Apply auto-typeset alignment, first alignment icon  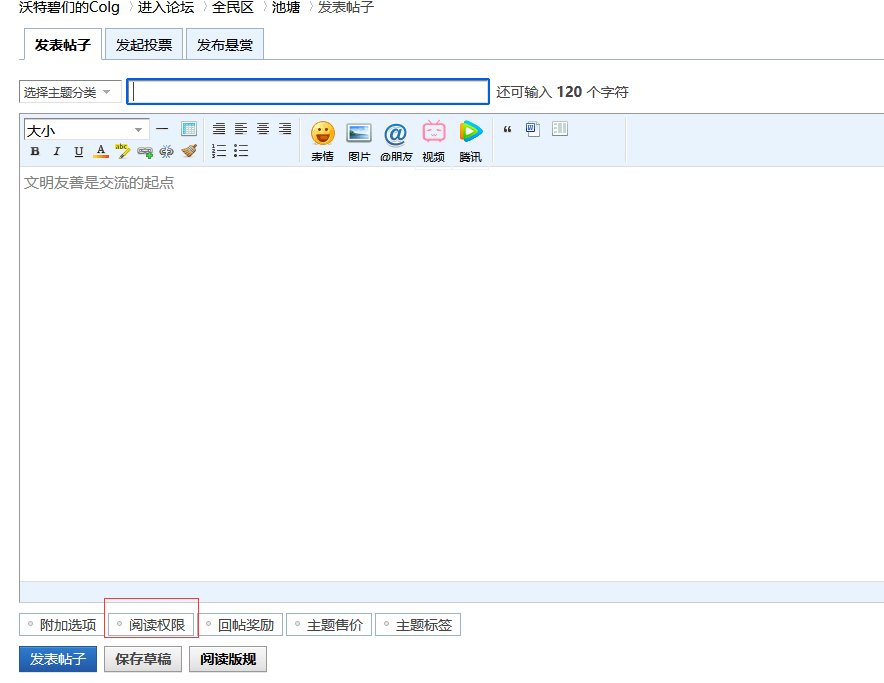219,129
